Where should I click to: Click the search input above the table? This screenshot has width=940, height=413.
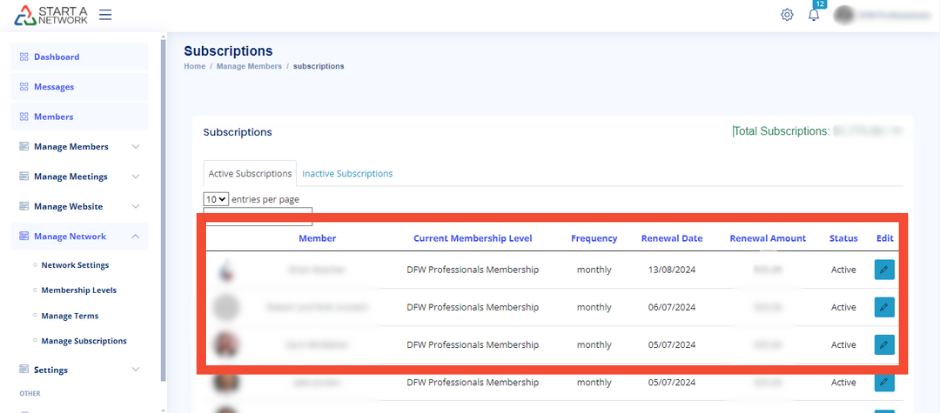click(x=258, y=216)
